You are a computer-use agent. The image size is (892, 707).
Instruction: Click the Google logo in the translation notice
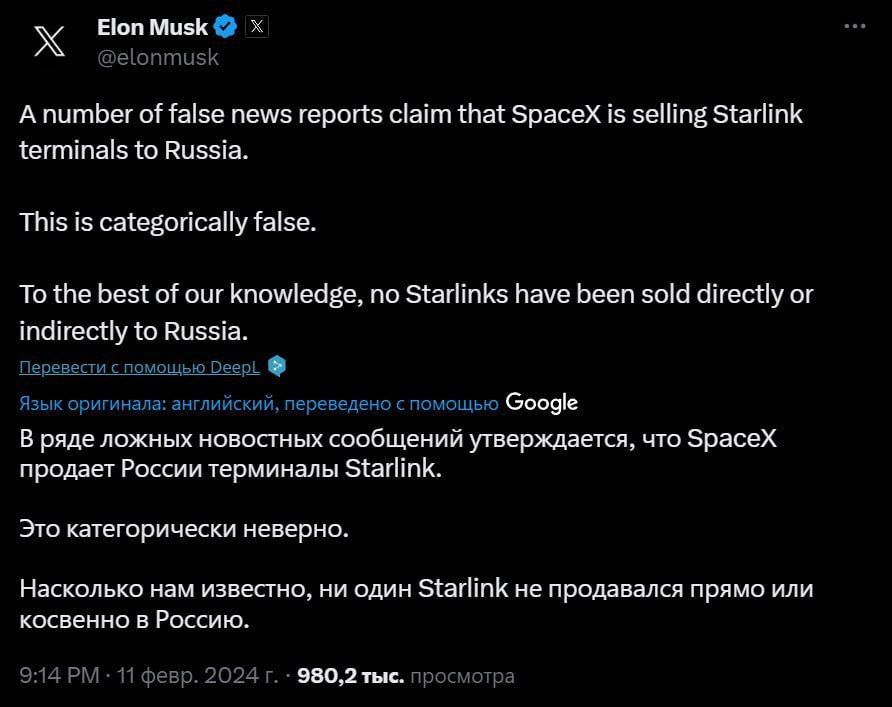click(x=541, y=402)
